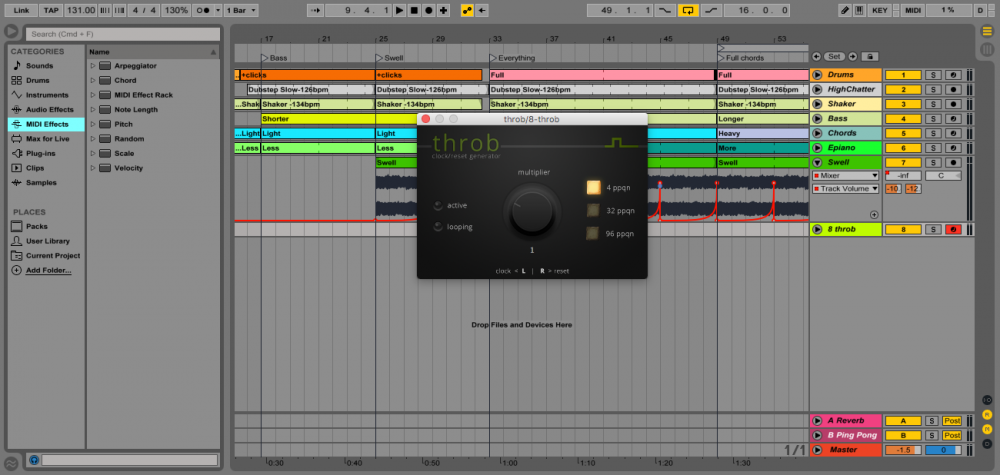Select the Drums category

(x=38, y=80)
